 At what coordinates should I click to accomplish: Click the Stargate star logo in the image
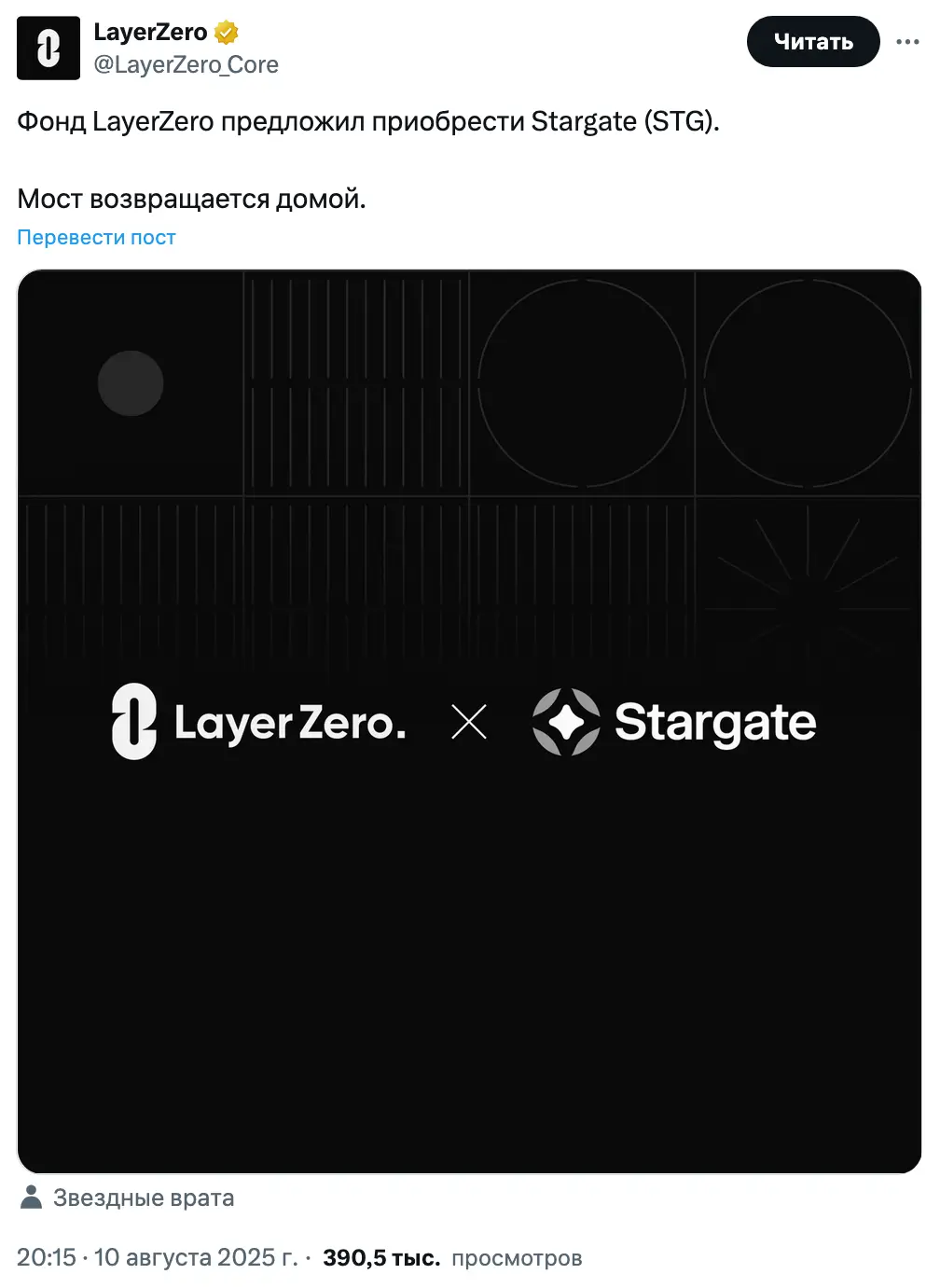pos(565,722)
